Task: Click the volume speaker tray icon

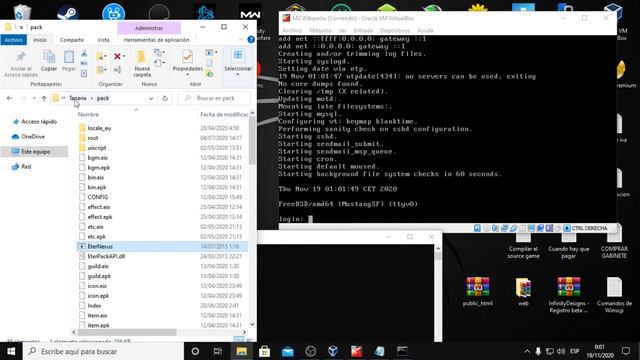Action: (x=561, y=351)
